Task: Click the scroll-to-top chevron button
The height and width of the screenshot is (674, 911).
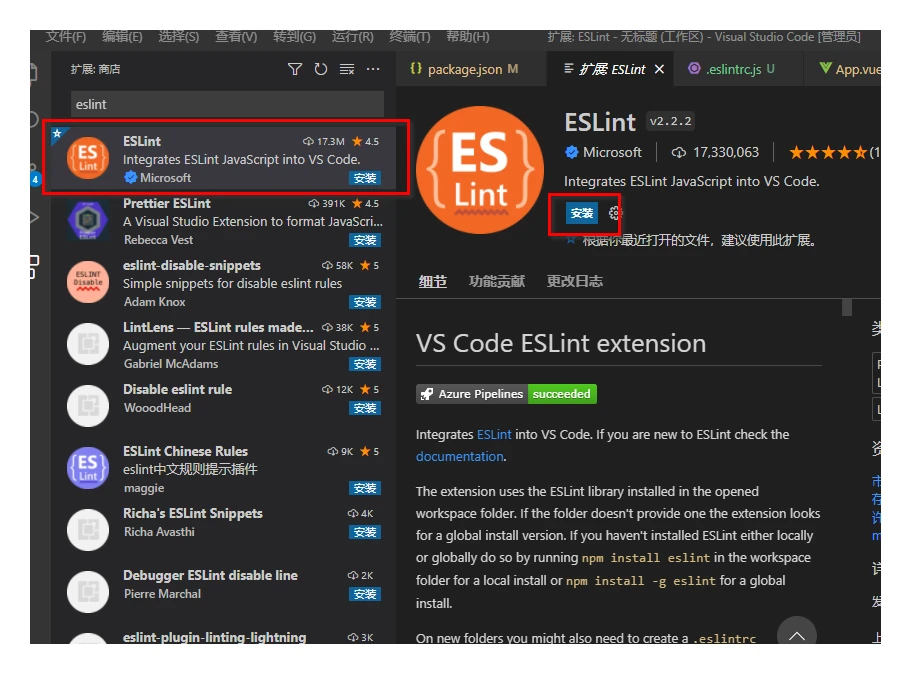Action: [x=797, y=635]
